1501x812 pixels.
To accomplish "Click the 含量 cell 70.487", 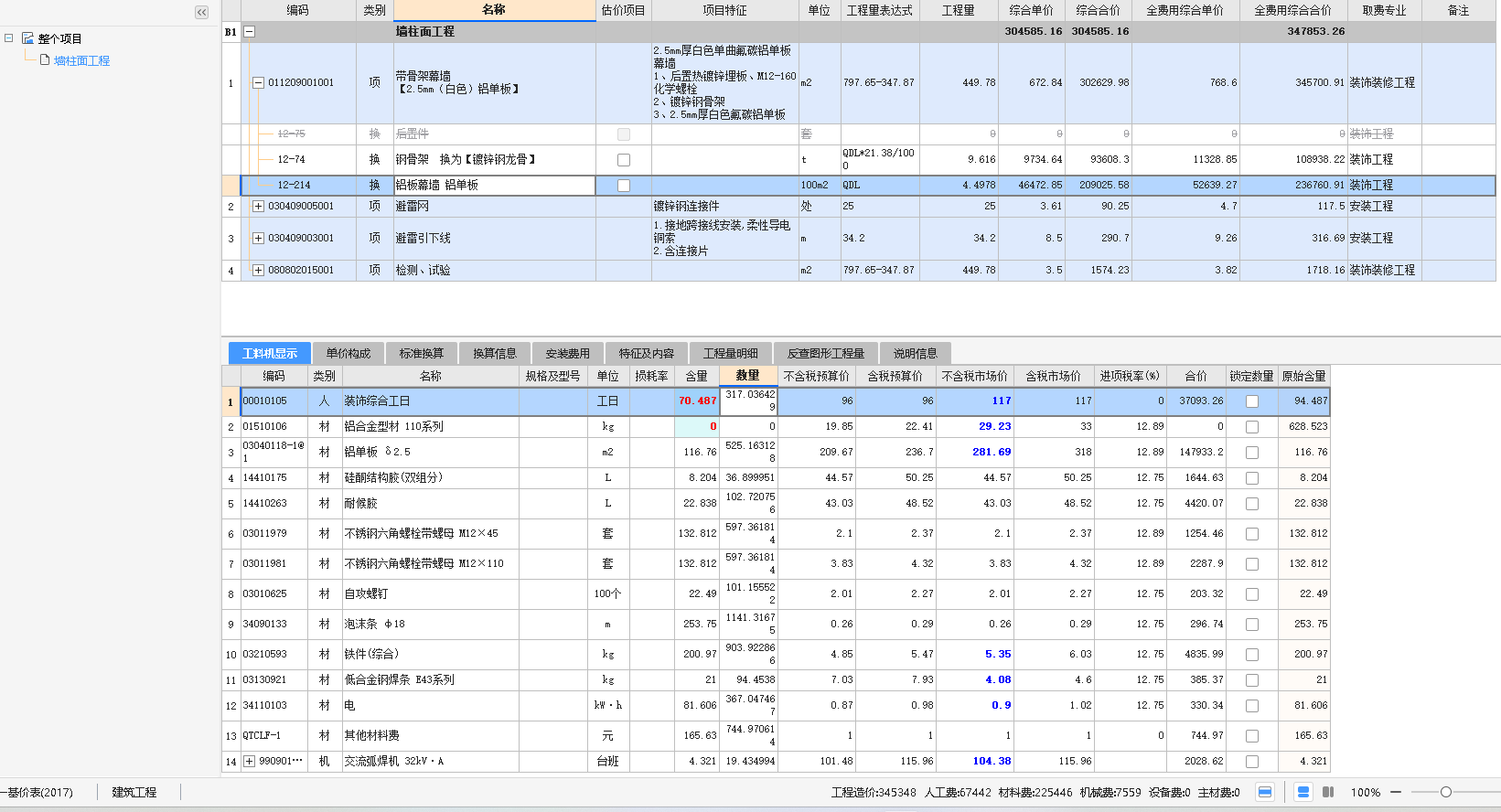I will click(697, 401).
